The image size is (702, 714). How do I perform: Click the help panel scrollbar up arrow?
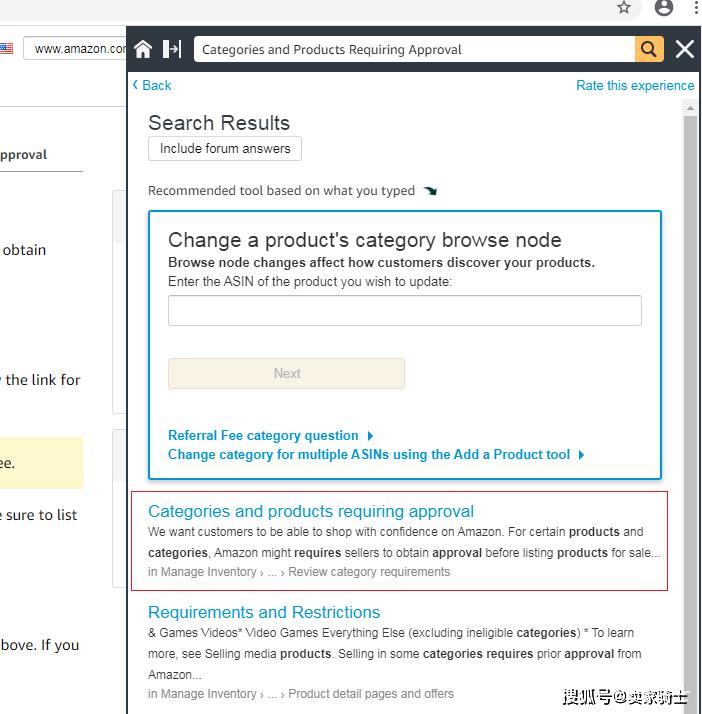690,107
